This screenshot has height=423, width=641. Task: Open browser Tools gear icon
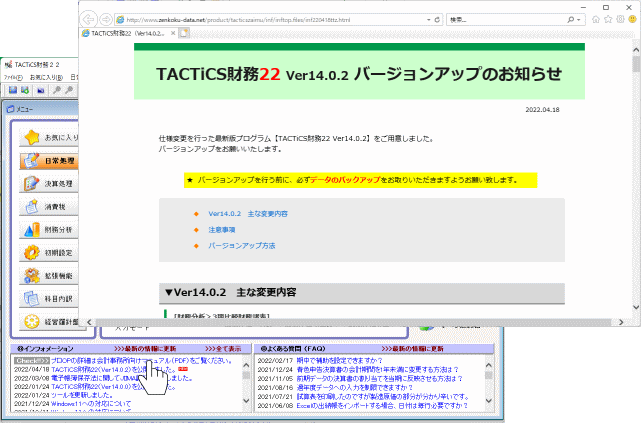pyautogui.click(x=621, y=19)
